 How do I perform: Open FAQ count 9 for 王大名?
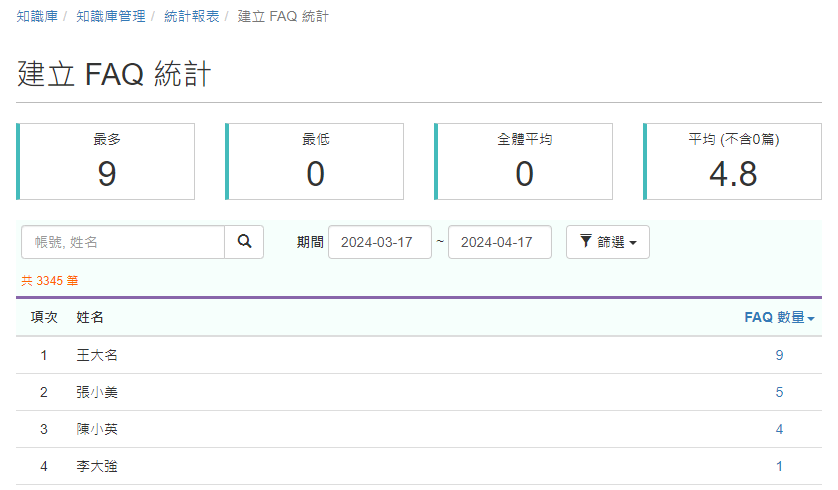(779, 355)
